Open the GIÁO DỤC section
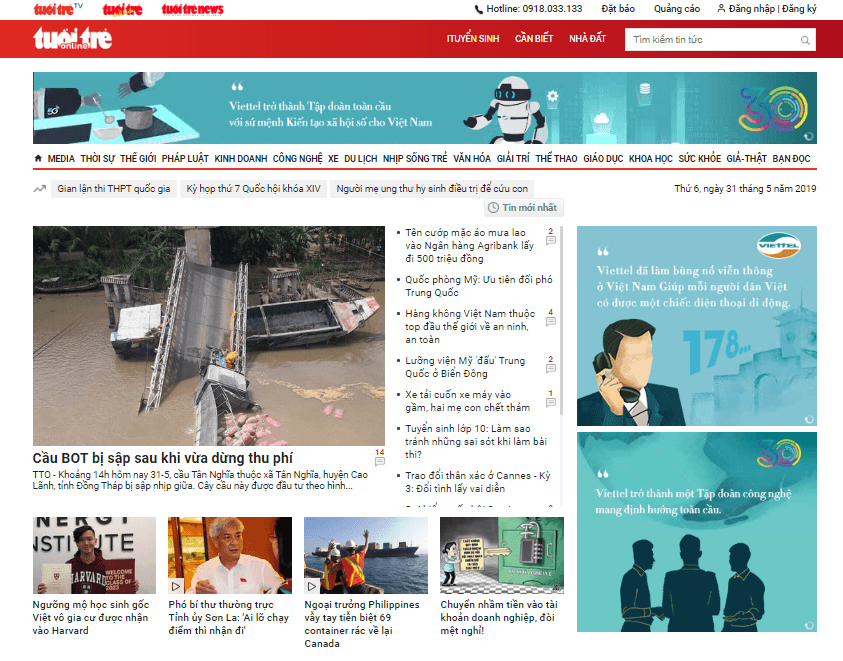Viewport: 843px width, 661px height. click(603, 159)
